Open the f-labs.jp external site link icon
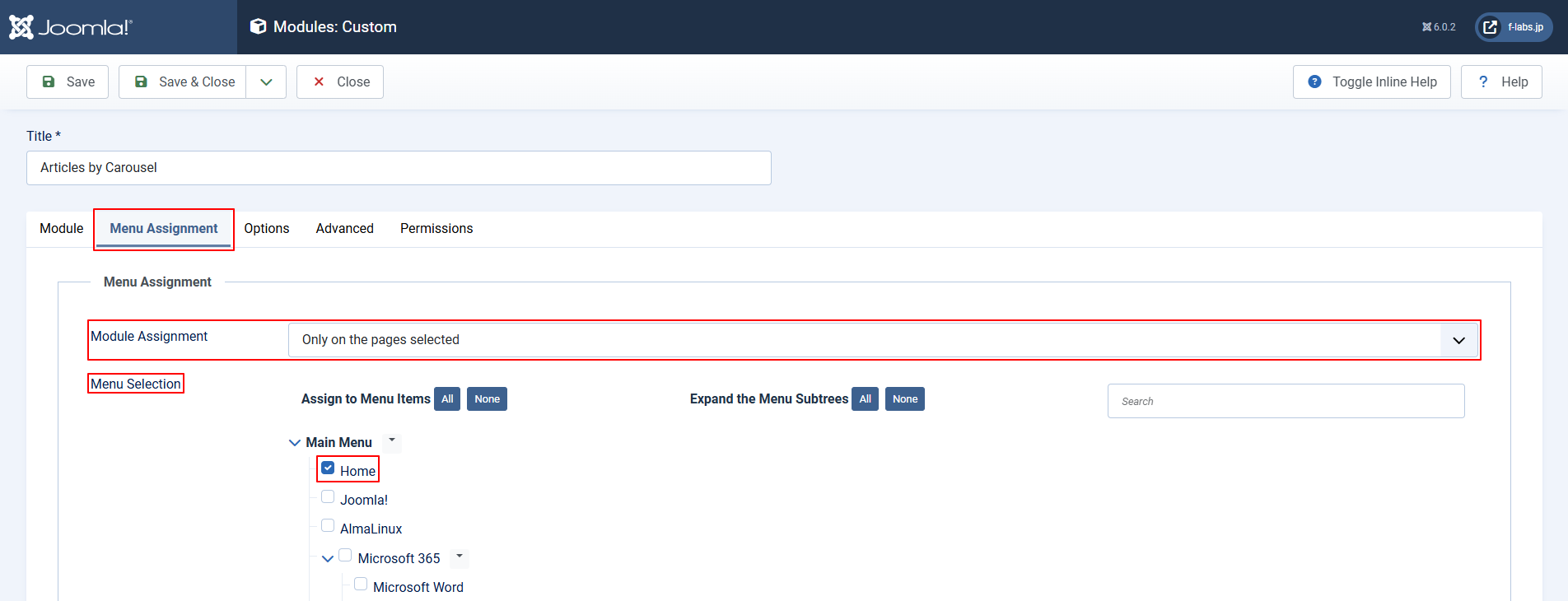 (x=1490, y=27)
